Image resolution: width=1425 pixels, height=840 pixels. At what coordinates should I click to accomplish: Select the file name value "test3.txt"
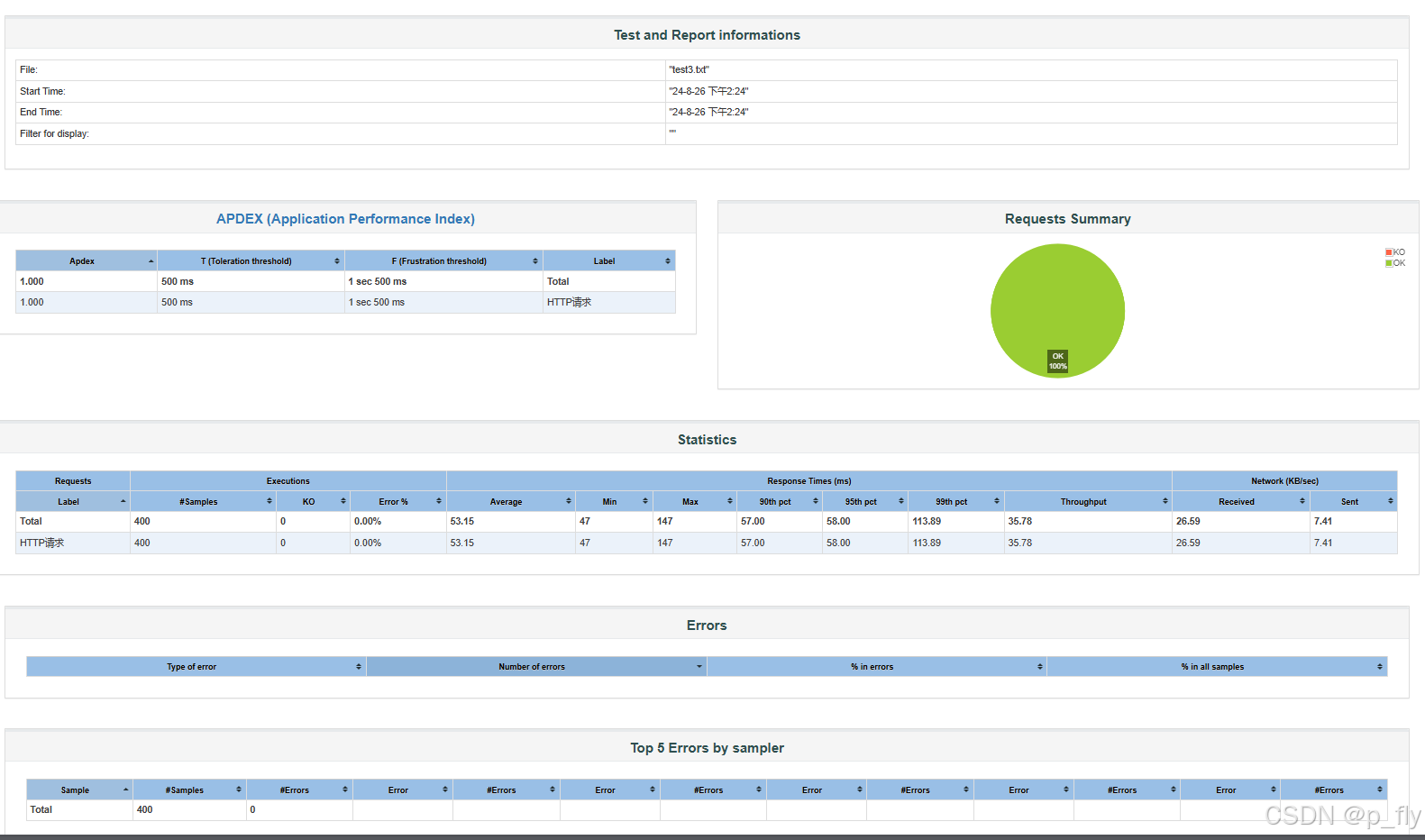[x=690, y=70]
